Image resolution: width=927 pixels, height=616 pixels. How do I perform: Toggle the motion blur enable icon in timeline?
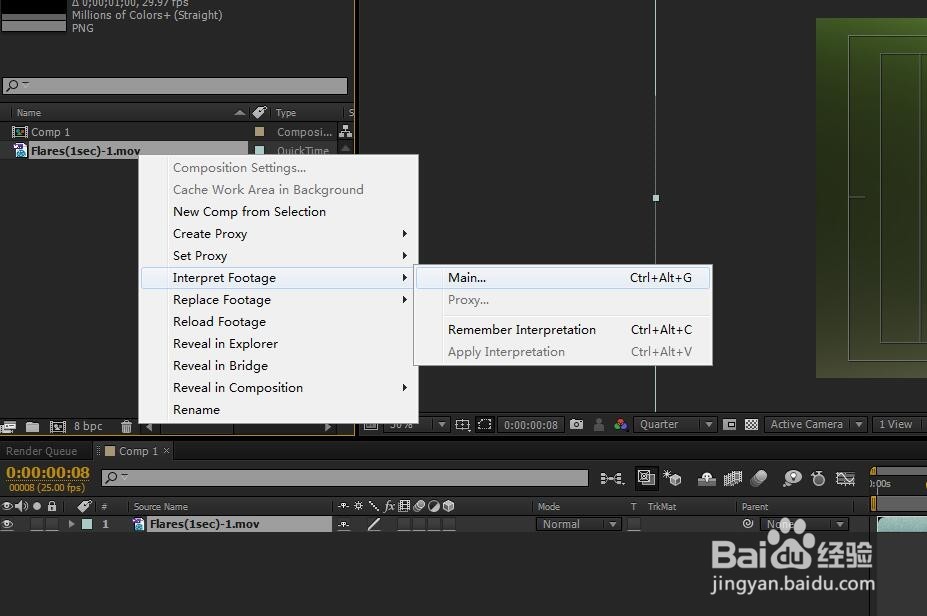click(x=759, y=478)
